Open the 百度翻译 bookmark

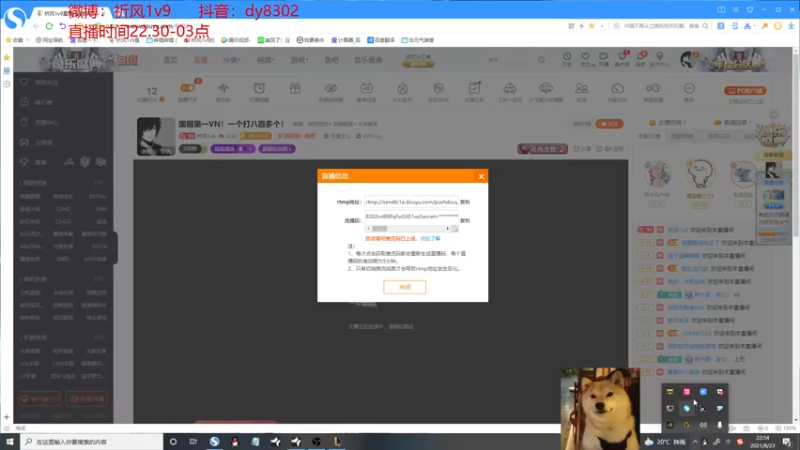381,40
